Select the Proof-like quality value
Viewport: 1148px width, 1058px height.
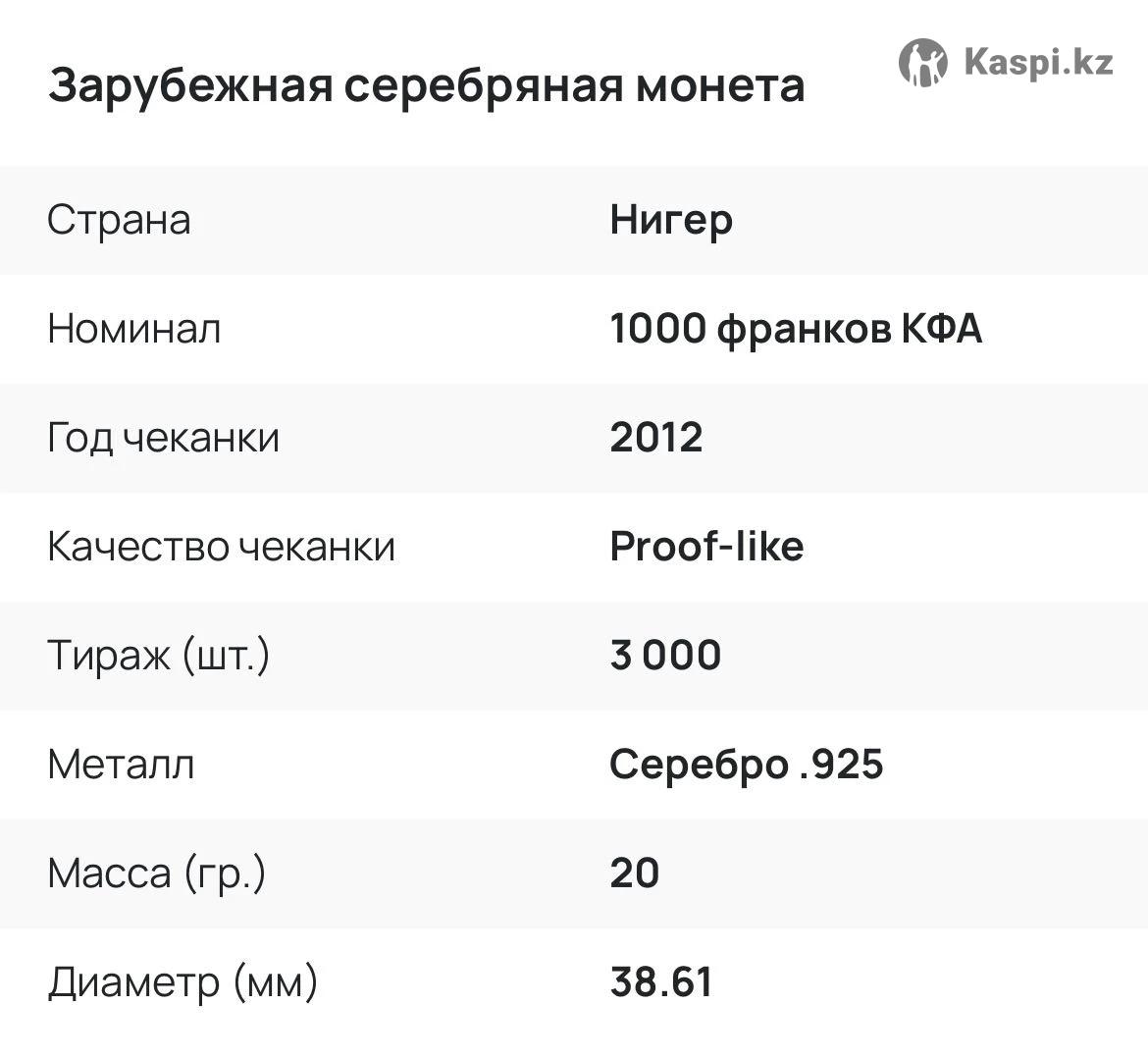coord(706,547)
